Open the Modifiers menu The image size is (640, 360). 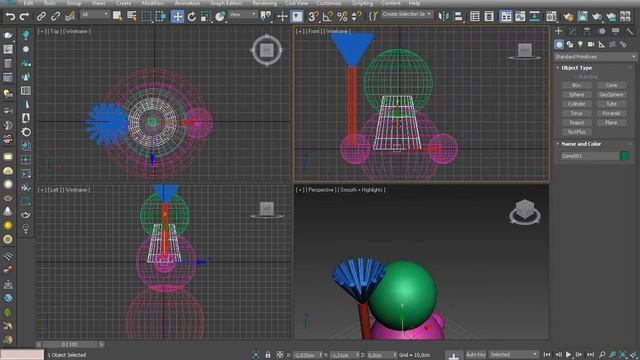pos(153,3)
